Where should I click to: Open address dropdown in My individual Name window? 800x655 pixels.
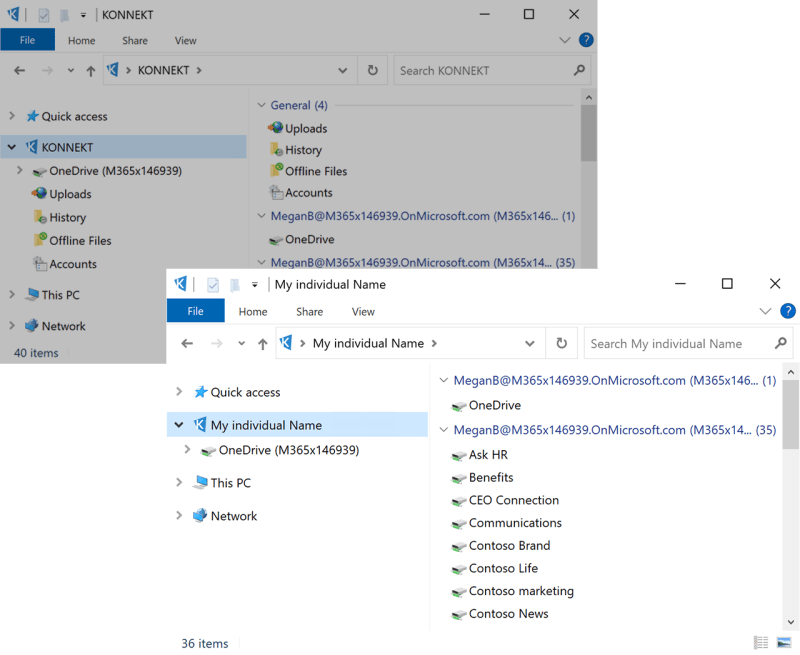click(530, 343)
